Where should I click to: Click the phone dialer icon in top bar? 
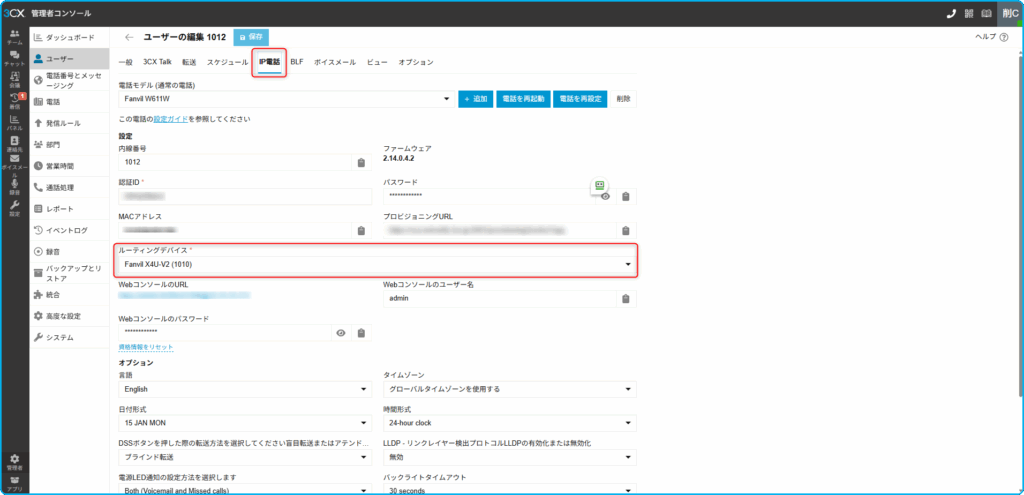[x=952, y=13]
